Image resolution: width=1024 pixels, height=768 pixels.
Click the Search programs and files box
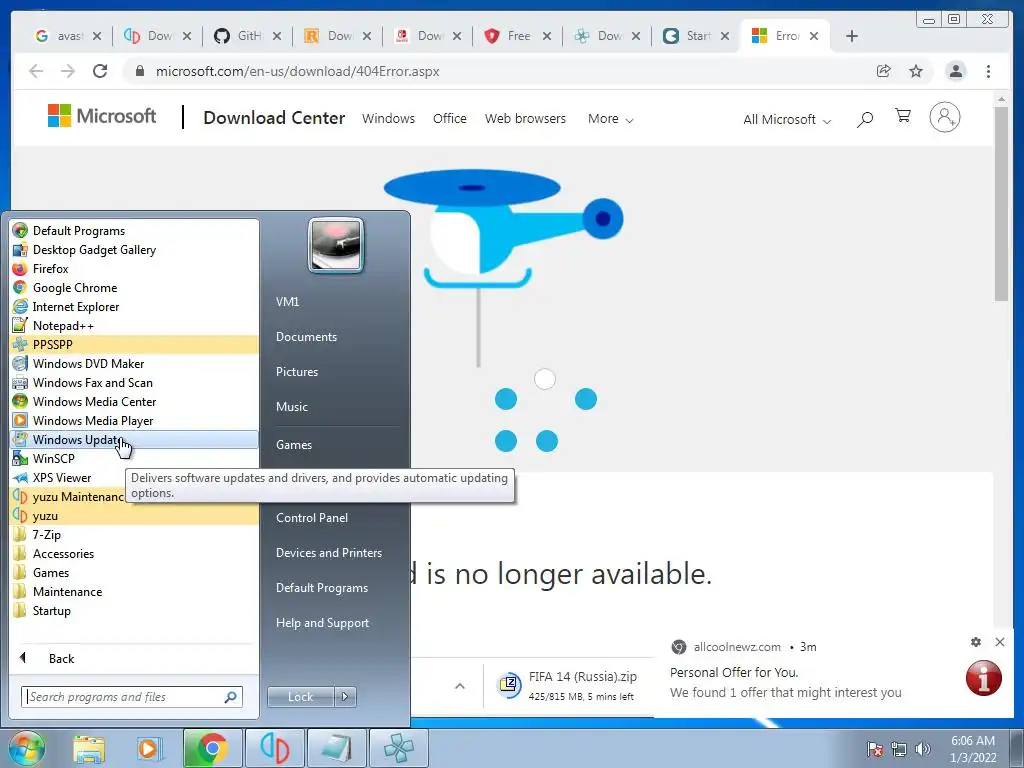131,697
